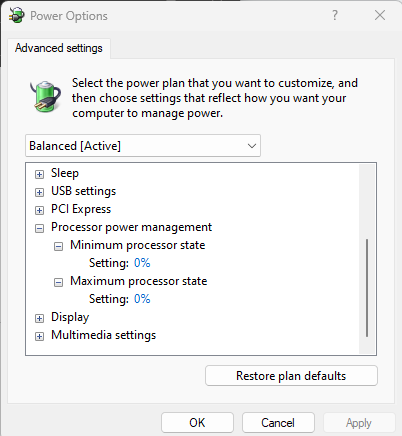Expand the USB settings node
Image resolution: width=402 pixels, height=436 pixels.
click(39, 192)
